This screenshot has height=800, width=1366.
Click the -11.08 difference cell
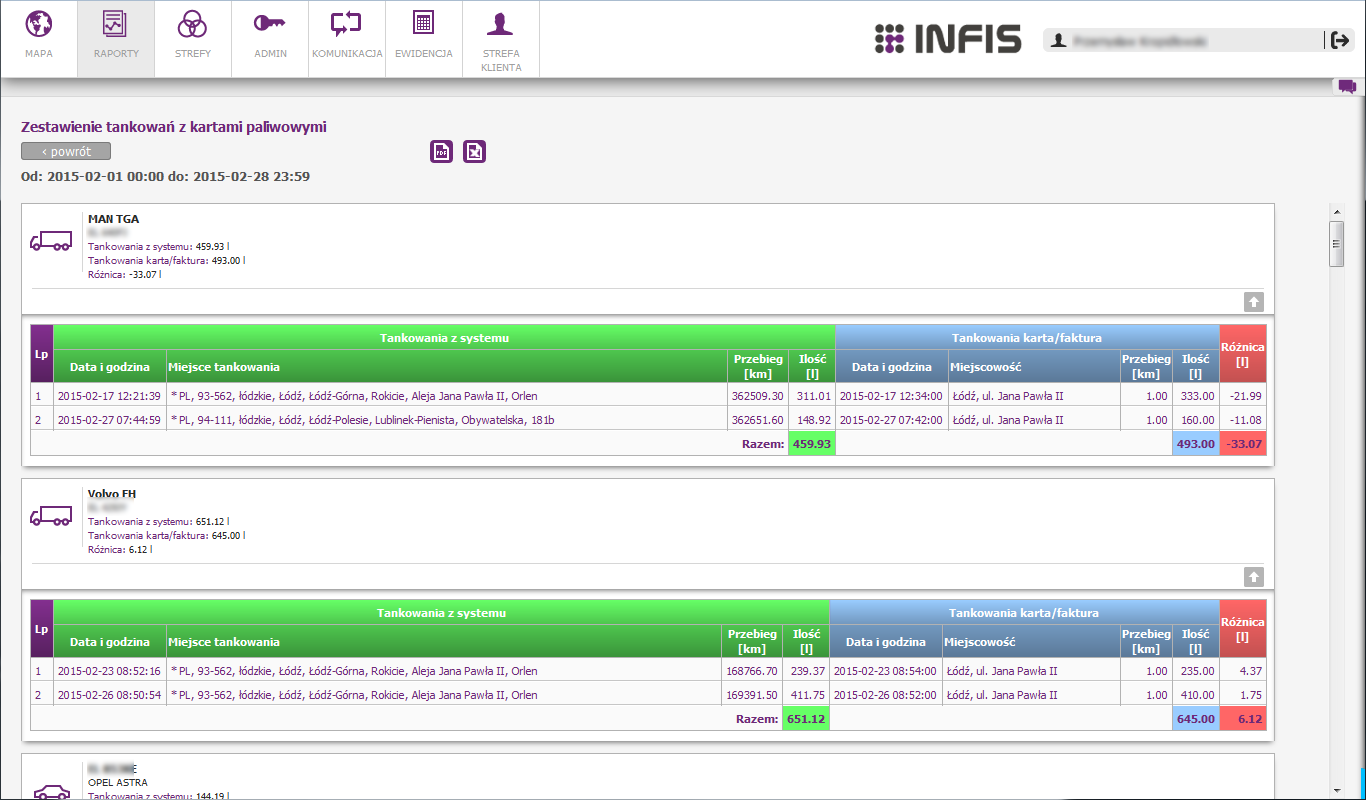click(1243, 420)
